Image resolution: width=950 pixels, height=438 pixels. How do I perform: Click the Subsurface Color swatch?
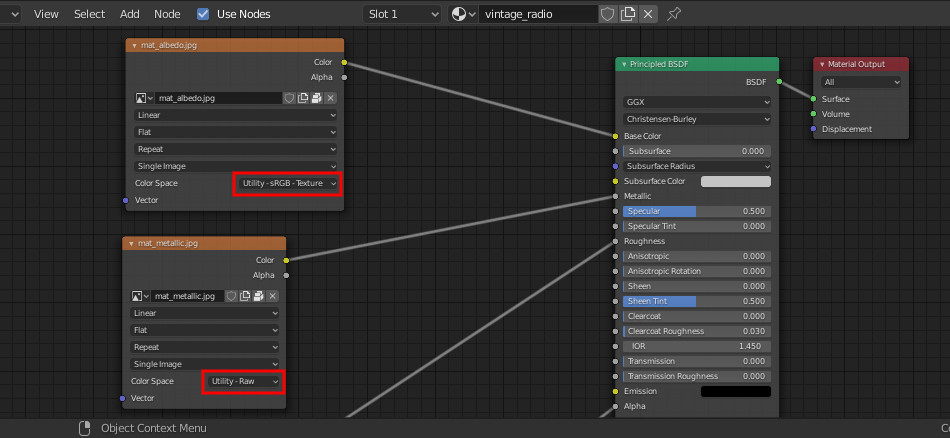(735, 181)
